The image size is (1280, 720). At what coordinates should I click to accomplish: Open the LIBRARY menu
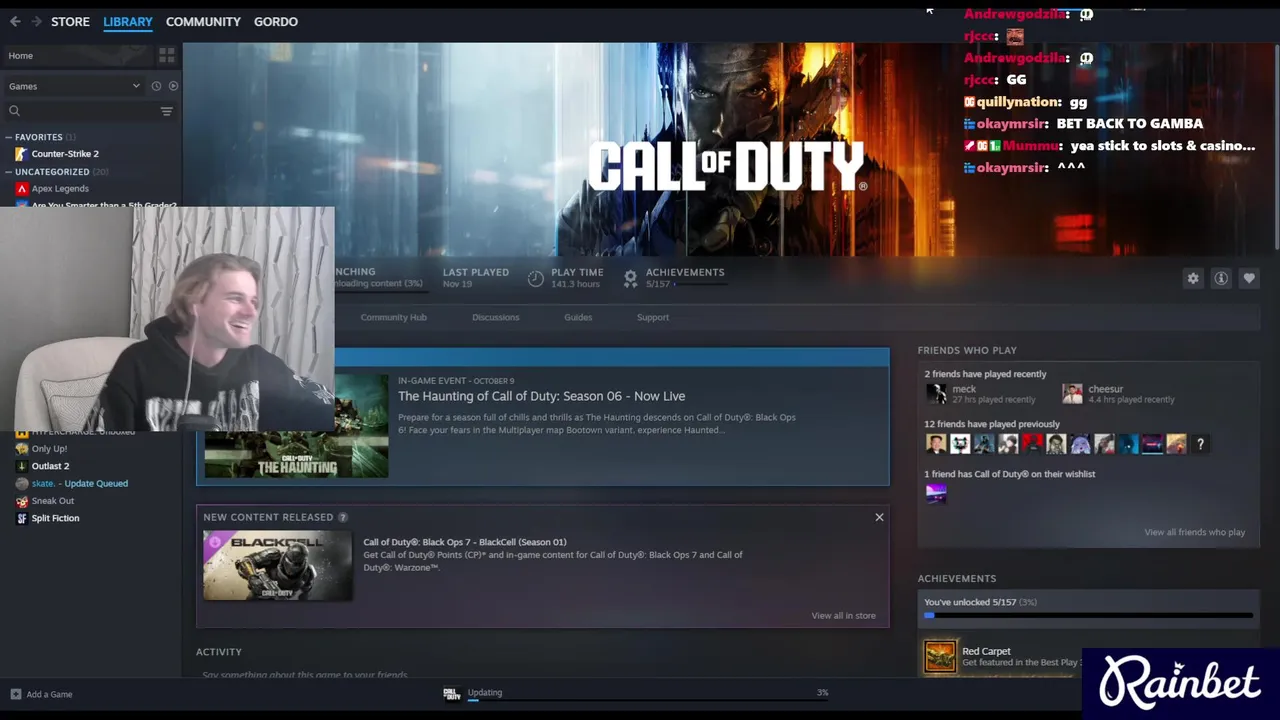click(128, 21)
